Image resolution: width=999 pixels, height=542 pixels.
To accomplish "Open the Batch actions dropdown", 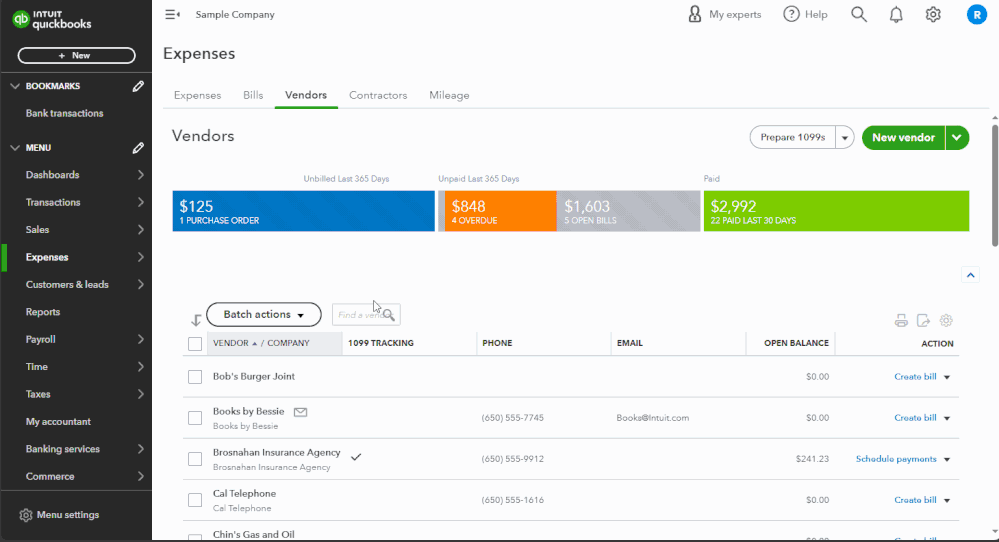I will (264, 315).
